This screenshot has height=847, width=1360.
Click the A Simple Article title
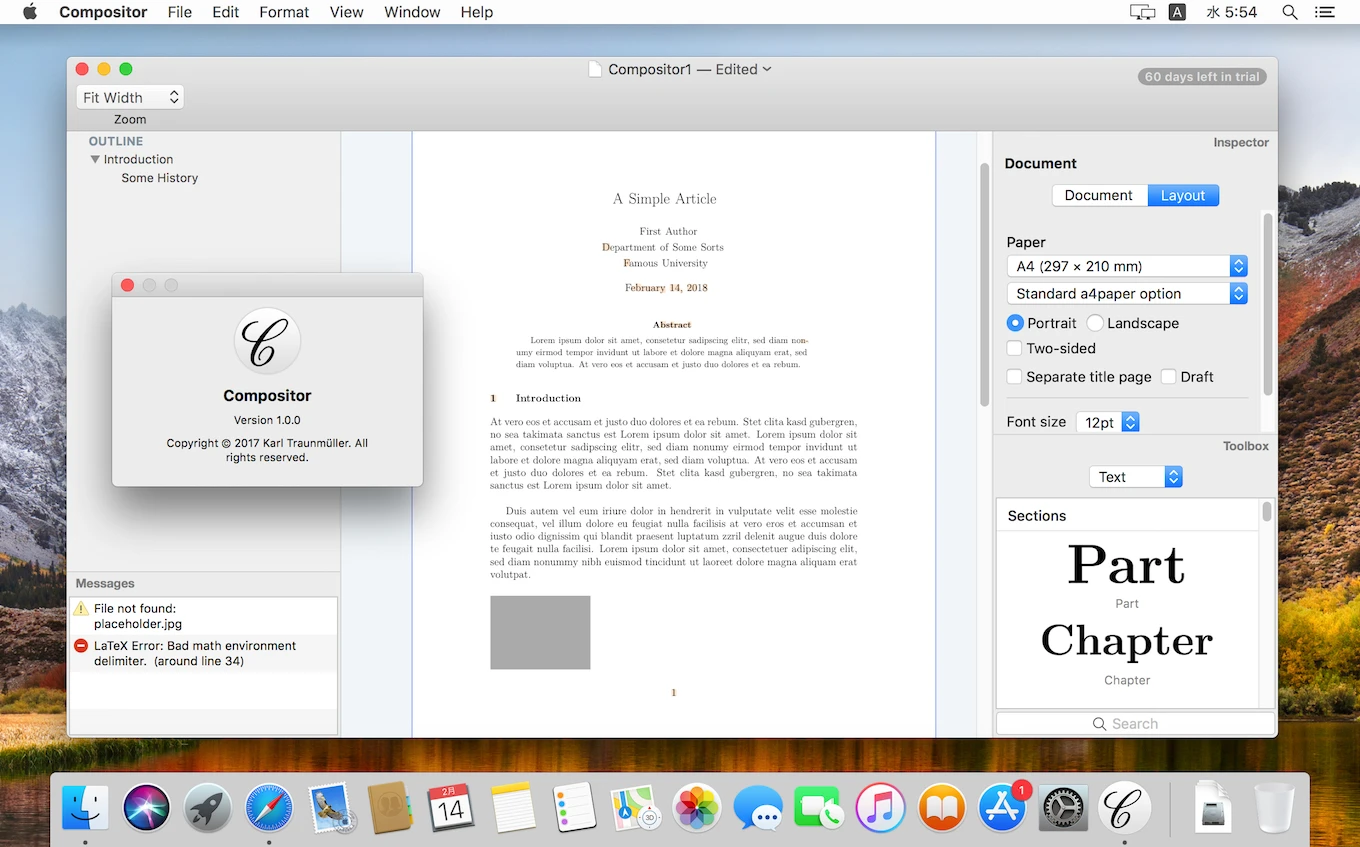[x=665, y=199]
